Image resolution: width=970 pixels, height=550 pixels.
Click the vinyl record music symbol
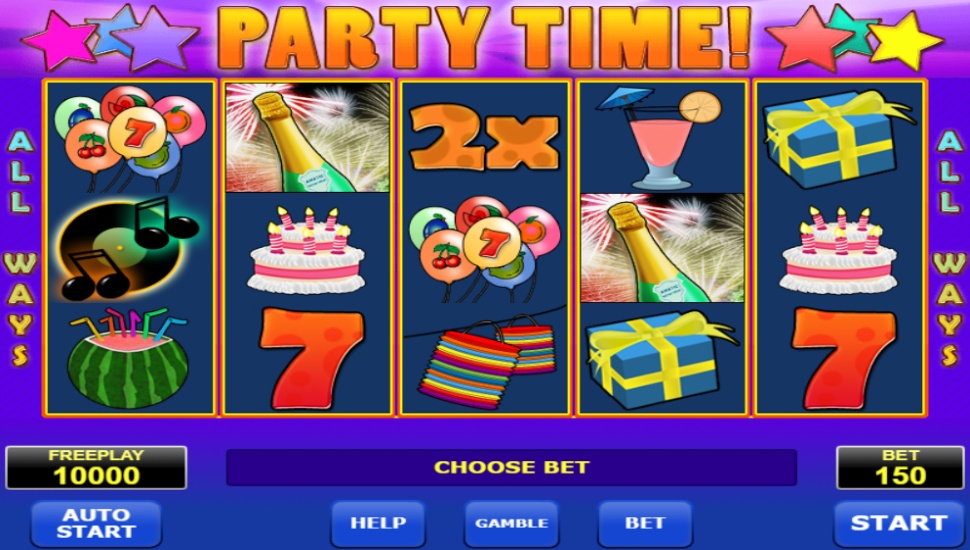tap(128, 248)
